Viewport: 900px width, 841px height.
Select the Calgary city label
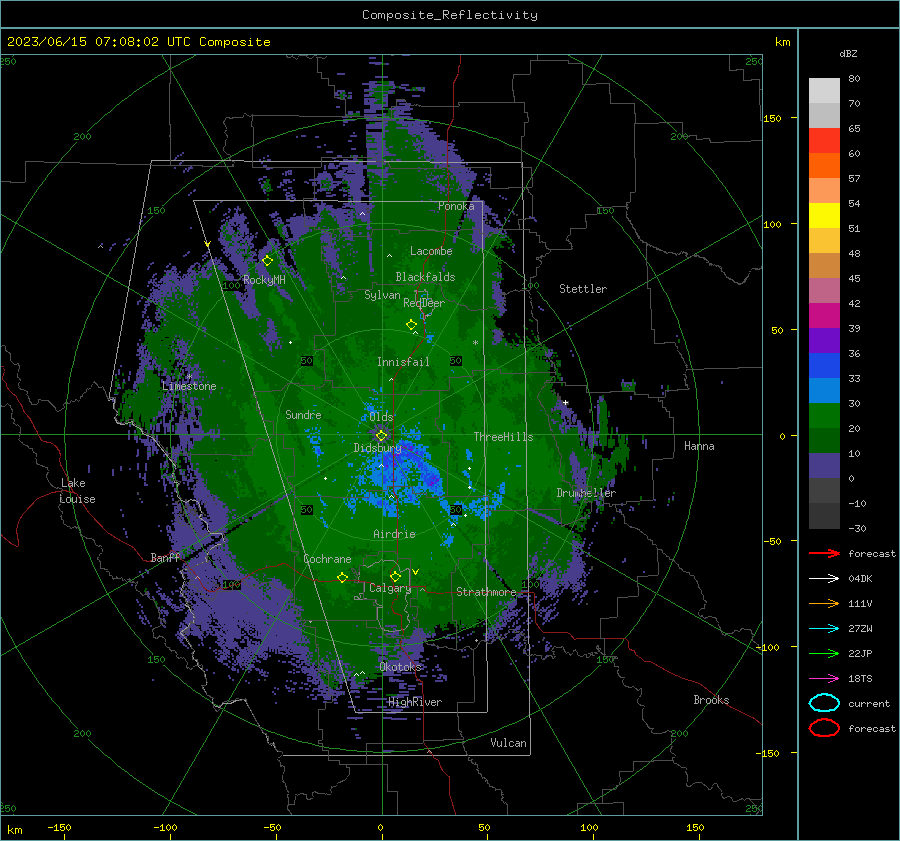(x=390, y=588)
